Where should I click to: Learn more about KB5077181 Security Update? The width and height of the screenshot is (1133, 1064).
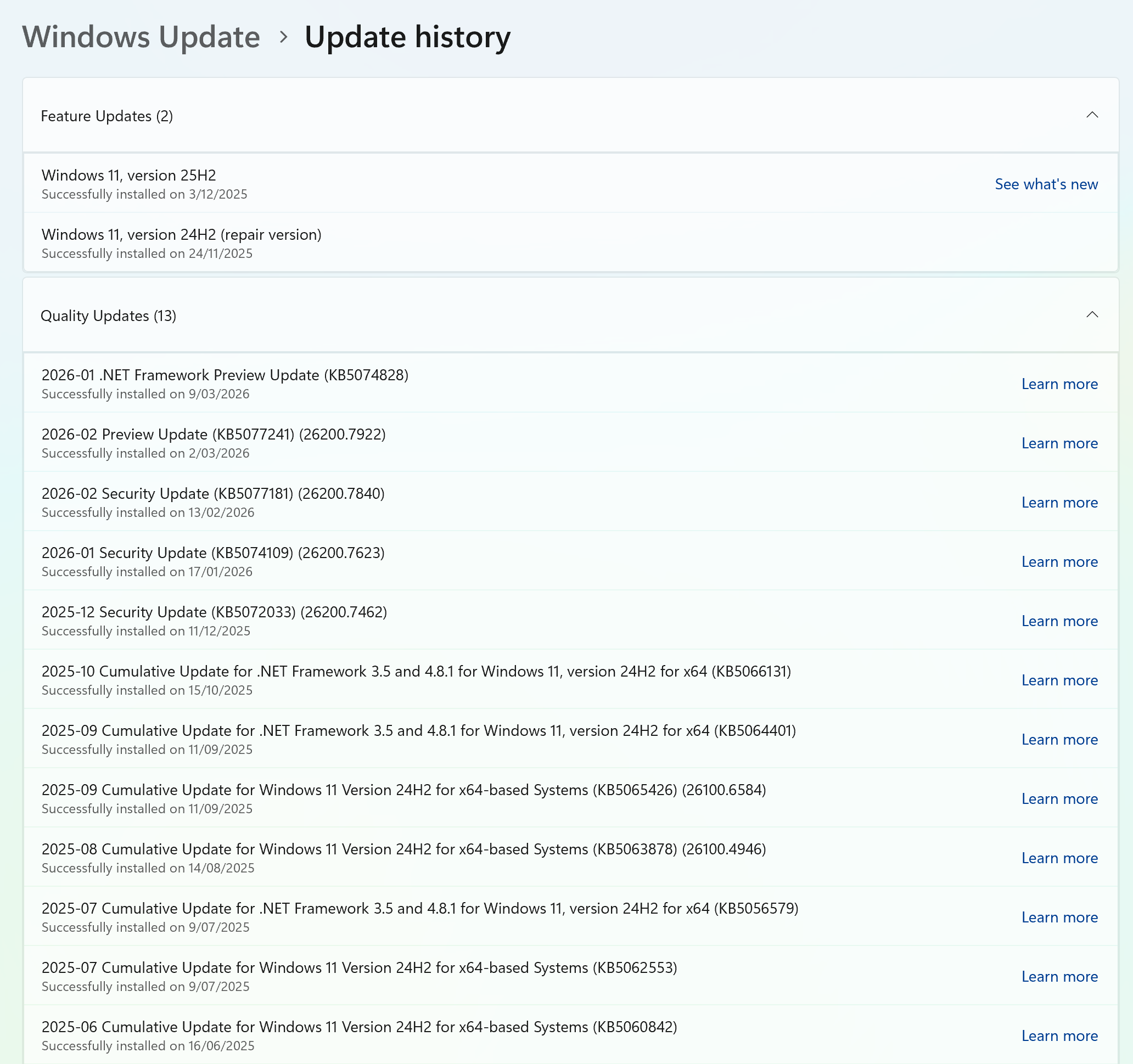coord(1059,503)
